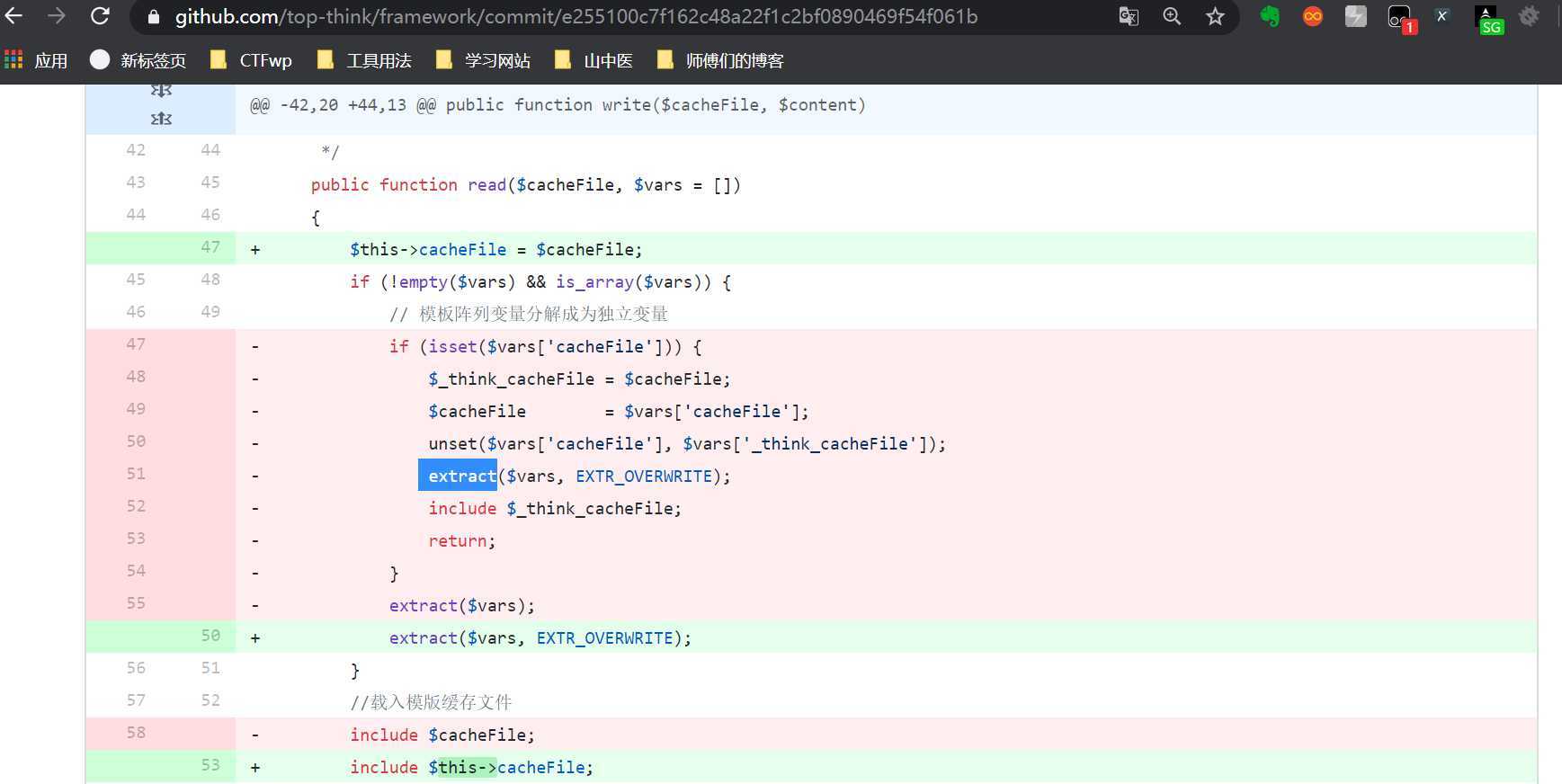Click the address bar URL
The image size is (1562, 784).
(x=576, y=16)
